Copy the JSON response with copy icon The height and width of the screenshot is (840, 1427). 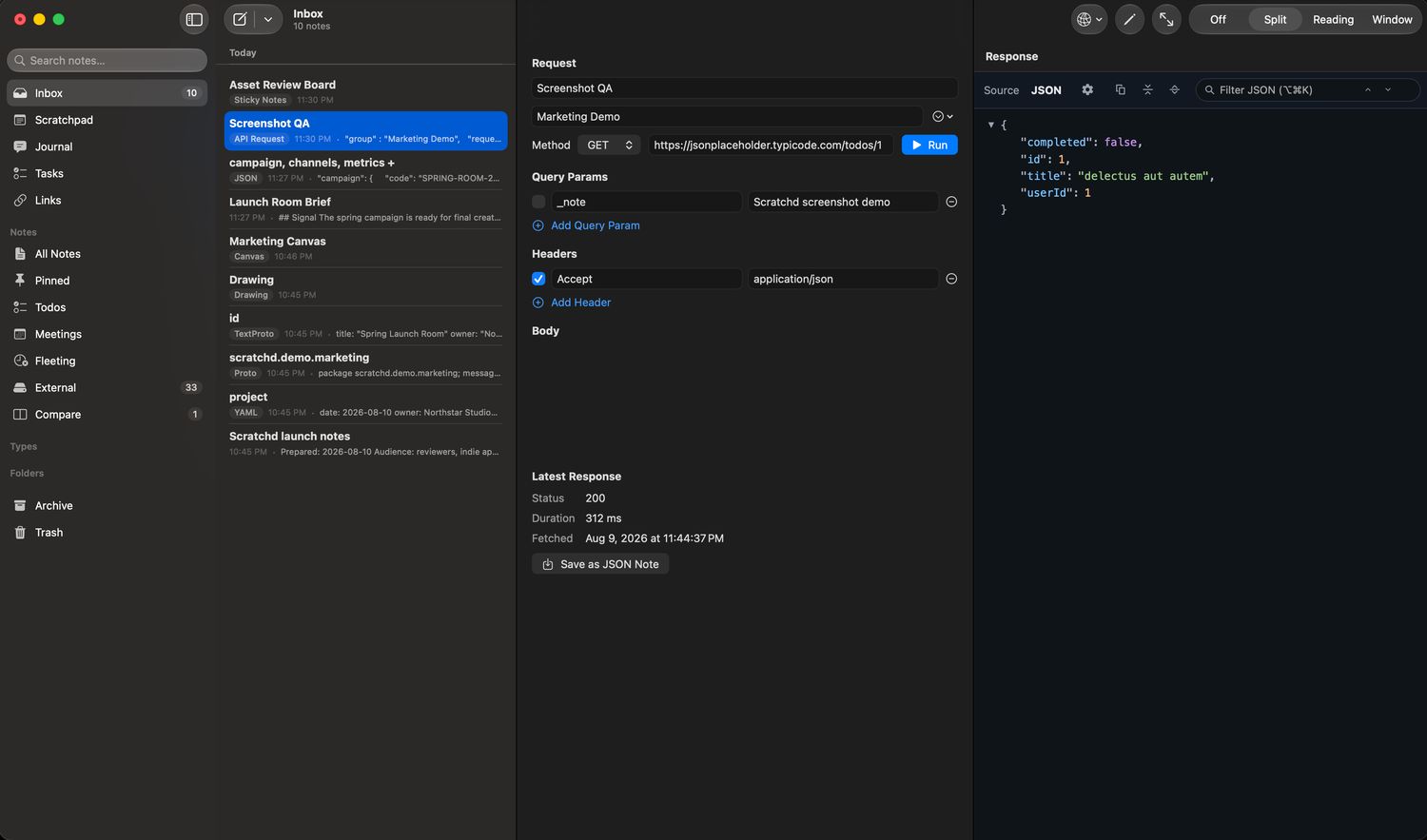1120,89
